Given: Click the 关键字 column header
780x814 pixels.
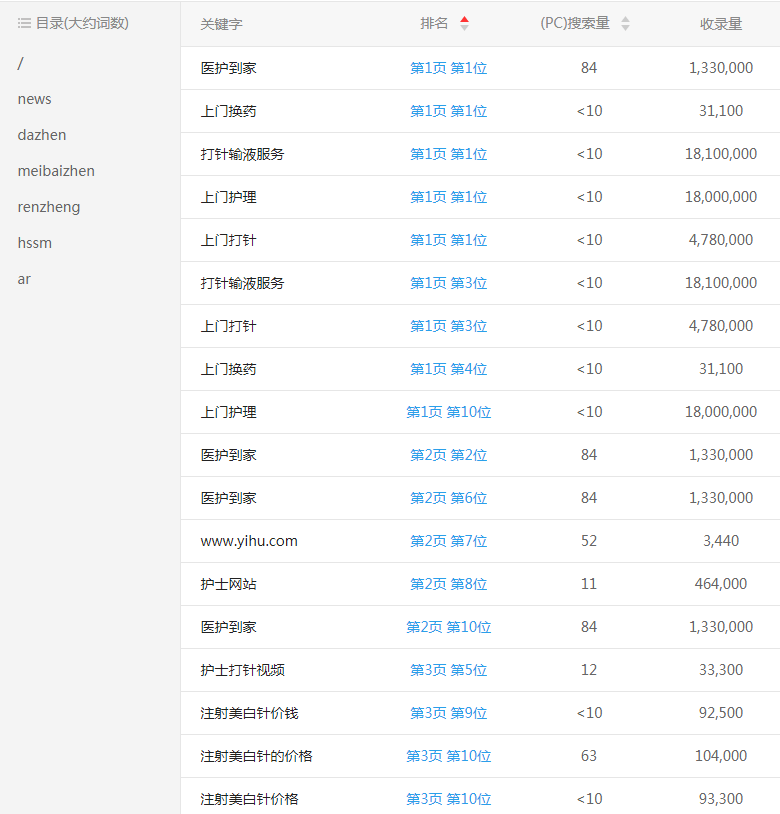Looking at the screenshot, I should 221,24.
